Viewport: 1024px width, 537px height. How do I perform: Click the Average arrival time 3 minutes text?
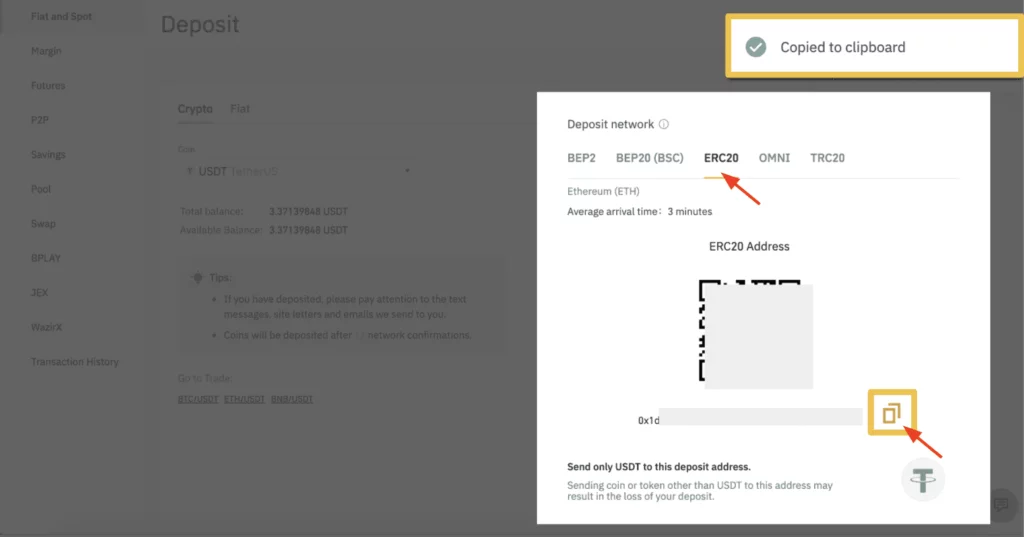click(639, 212)
